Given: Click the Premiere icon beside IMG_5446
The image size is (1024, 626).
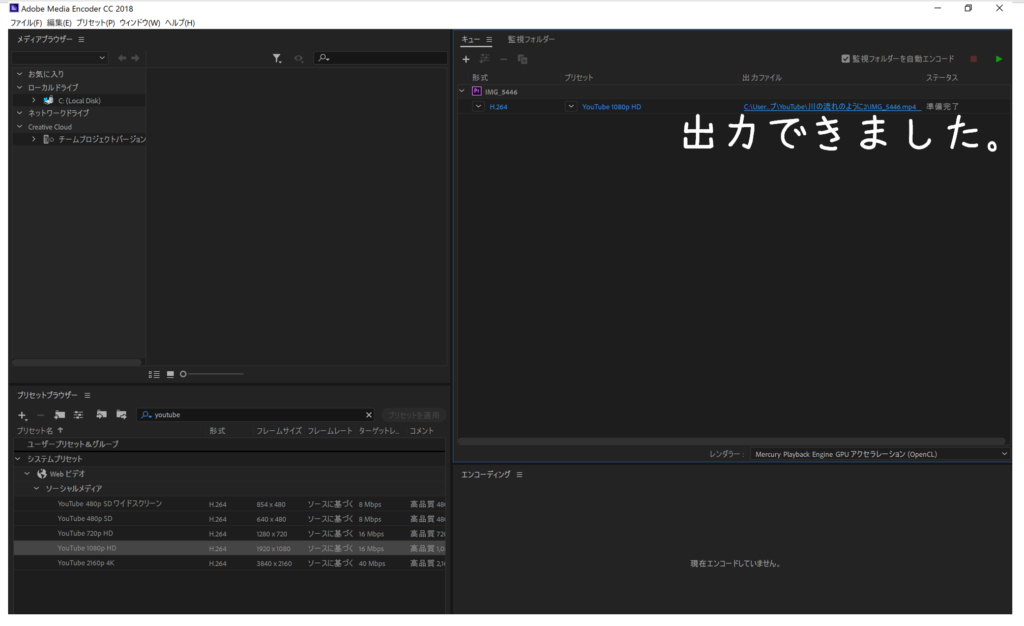Looking at the screenshot, I should tap(477, 91).
